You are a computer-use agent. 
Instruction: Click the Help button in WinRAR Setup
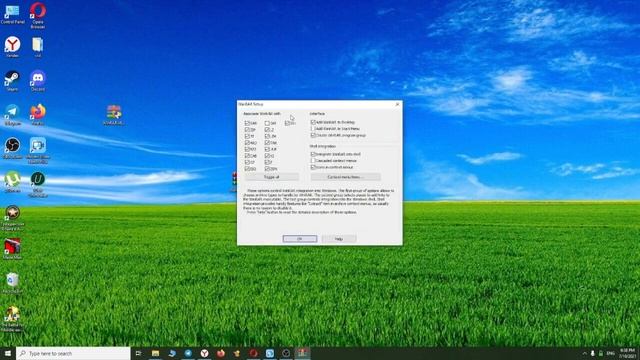[x=339, y=238]
